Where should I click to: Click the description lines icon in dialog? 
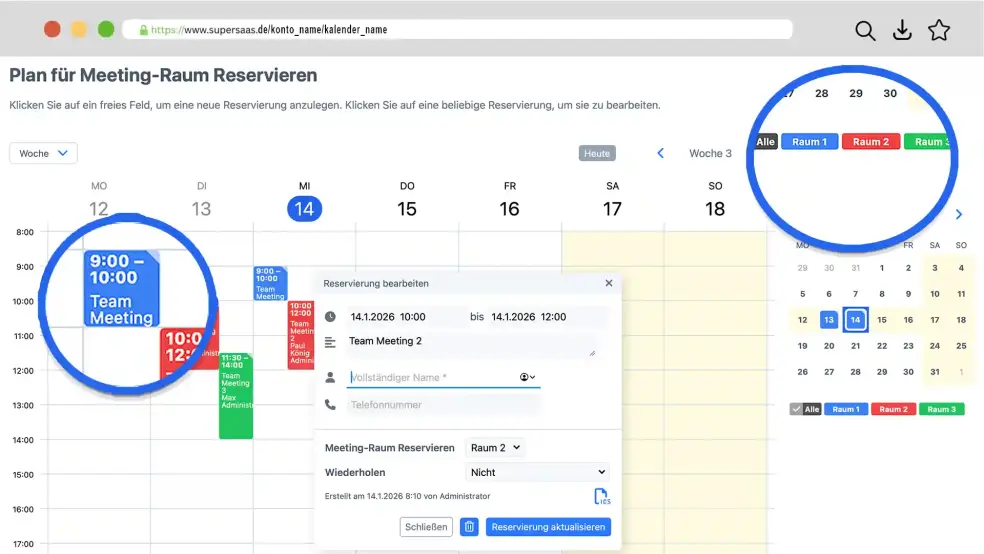coord(330,342)
